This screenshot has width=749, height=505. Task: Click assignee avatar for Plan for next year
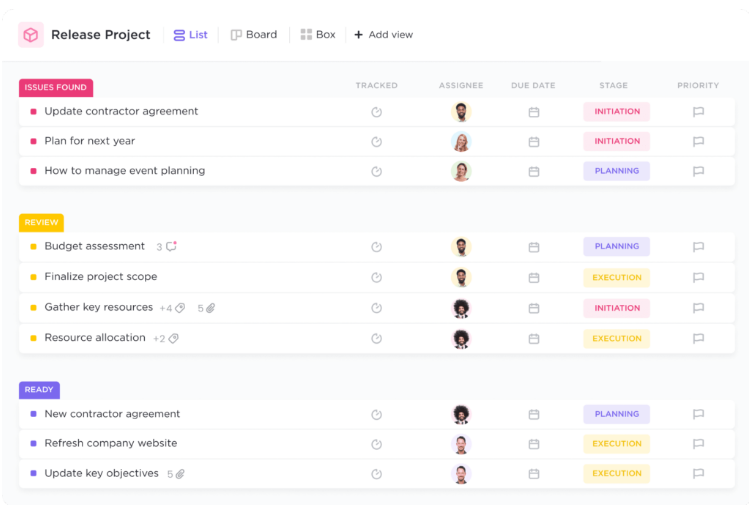pyautogui.click(x=461, y=142)
